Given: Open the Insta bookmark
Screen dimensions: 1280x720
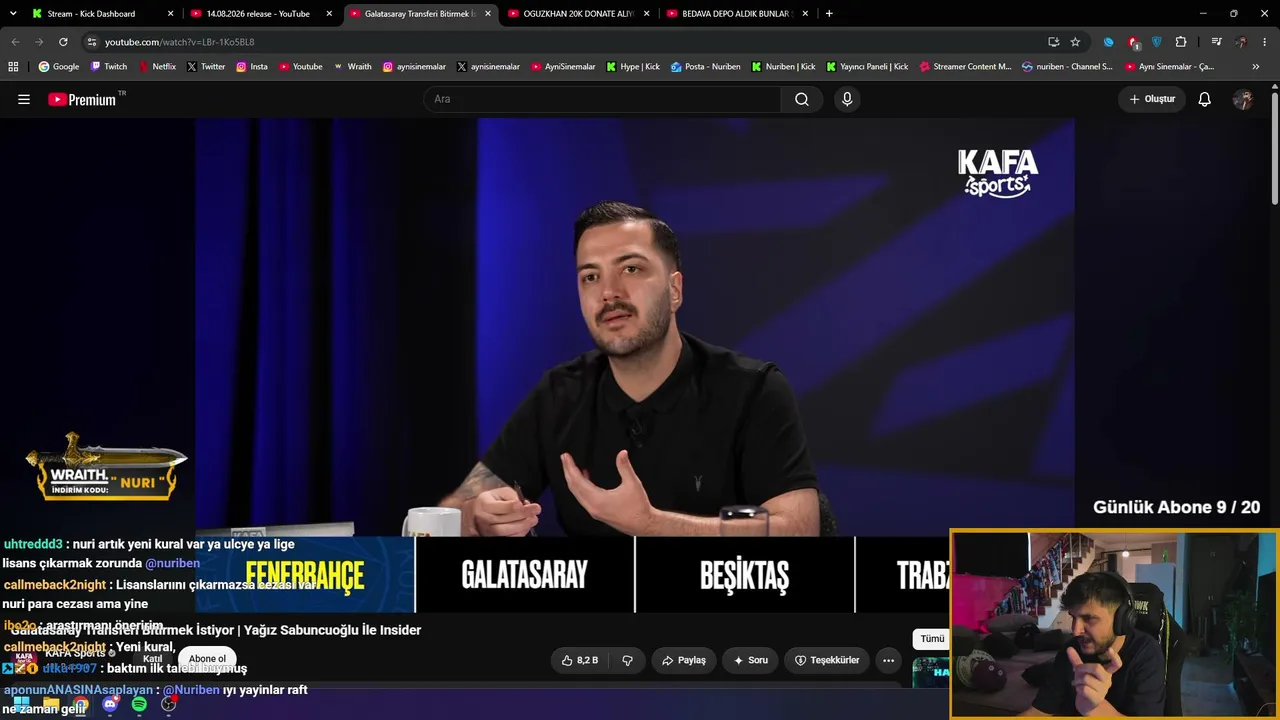Looking at the screenshot, I should click(x=252, y=67).
